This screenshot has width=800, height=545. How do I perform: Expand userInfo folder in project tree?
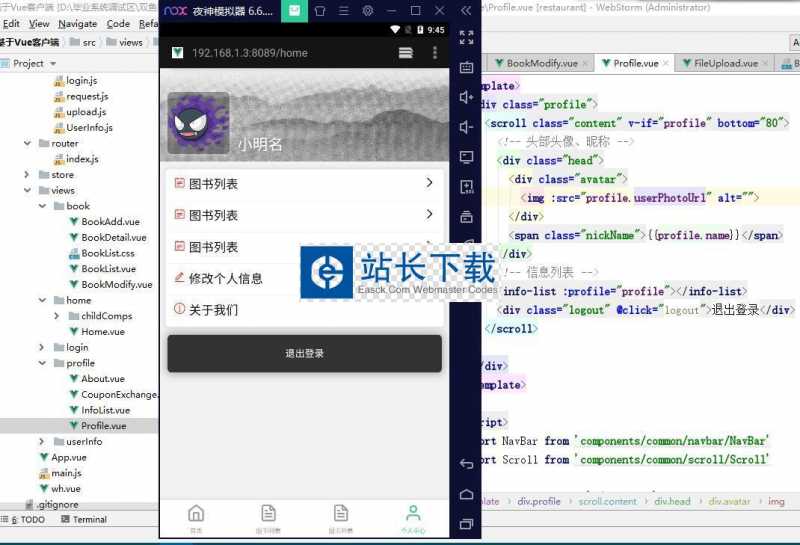42,441
